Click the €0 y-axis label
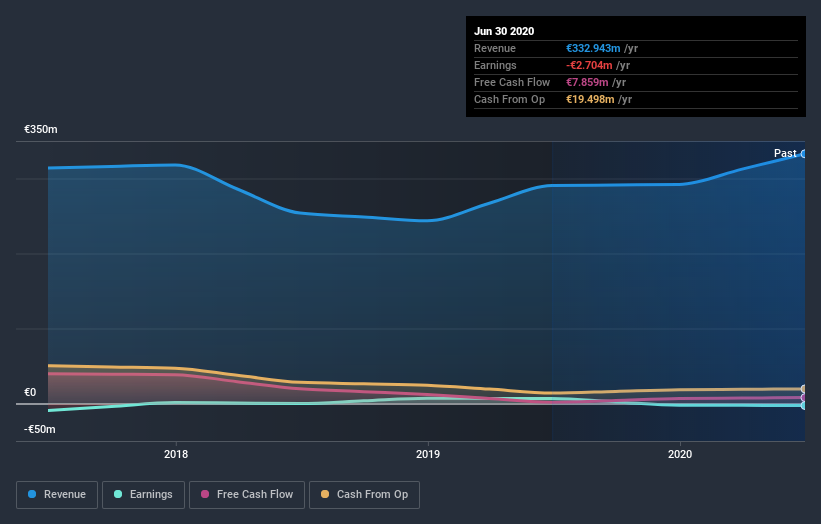821x524 pixels. coord(30,392)
